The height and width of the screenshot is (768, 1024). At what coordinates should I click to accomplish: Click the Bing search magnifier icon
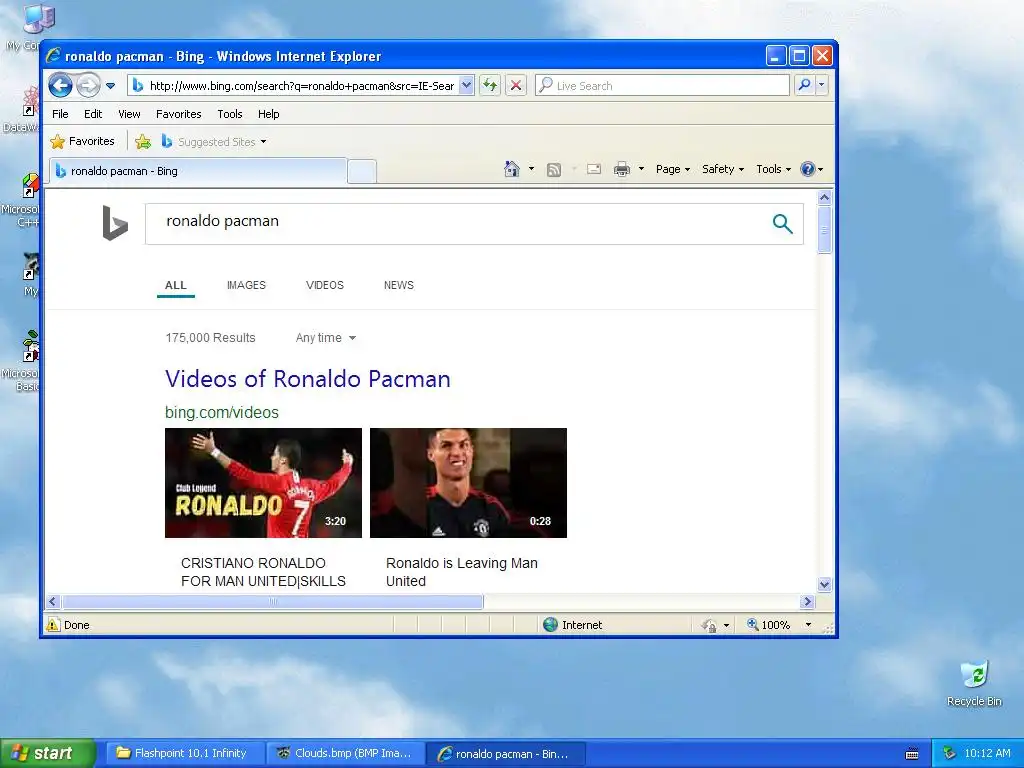click(x=782, y=223)
